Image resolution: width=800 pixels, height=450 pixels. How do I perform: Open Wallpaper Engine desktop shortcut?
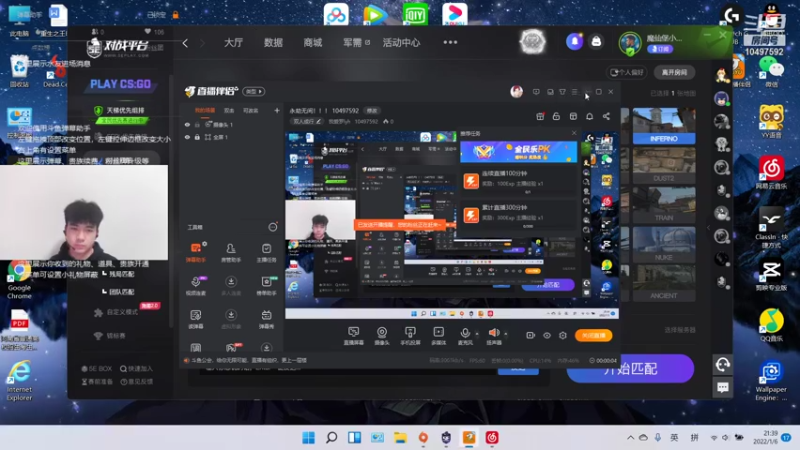point(771,382)
